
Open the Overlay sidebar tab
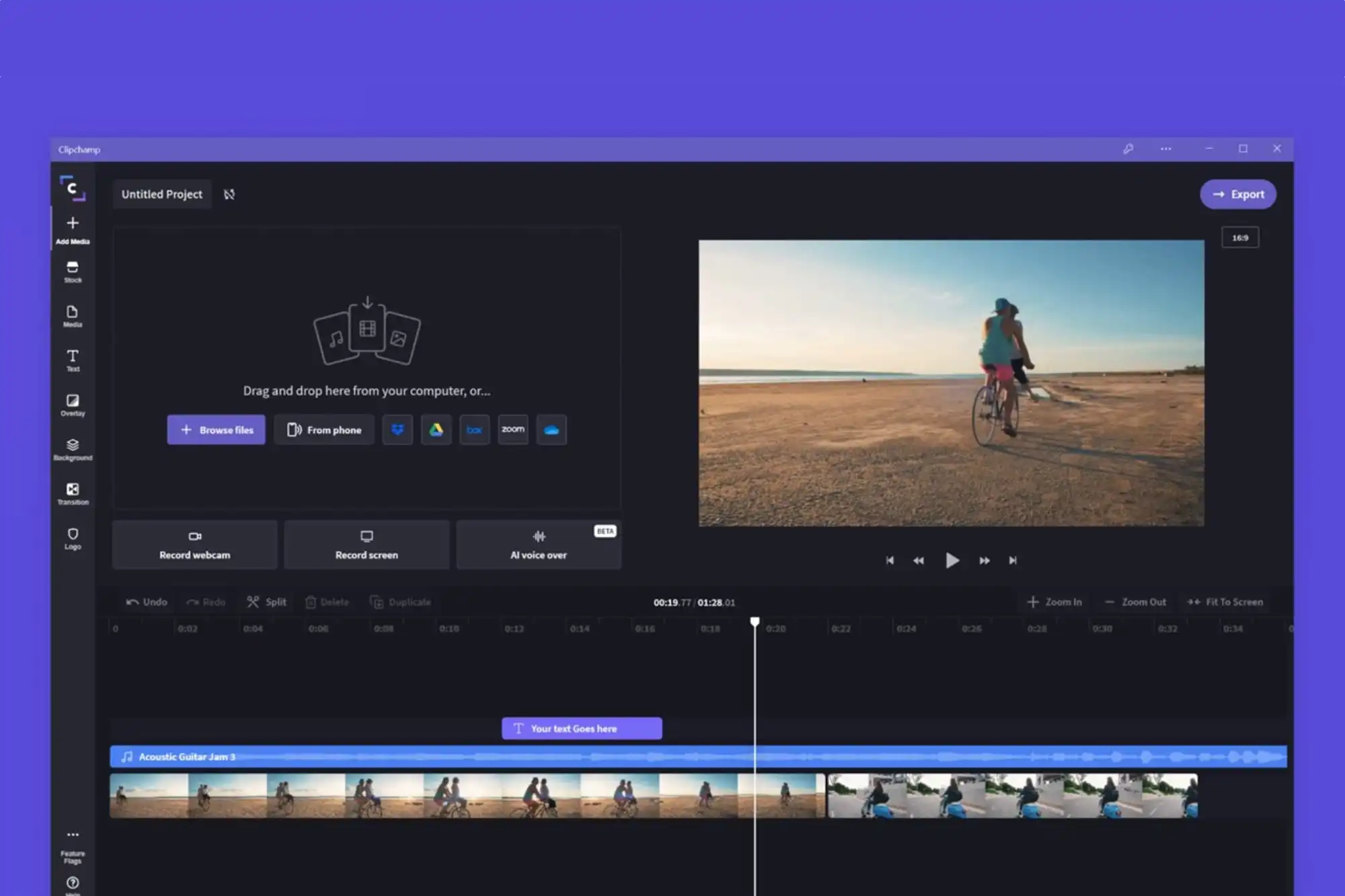[73, 405]
